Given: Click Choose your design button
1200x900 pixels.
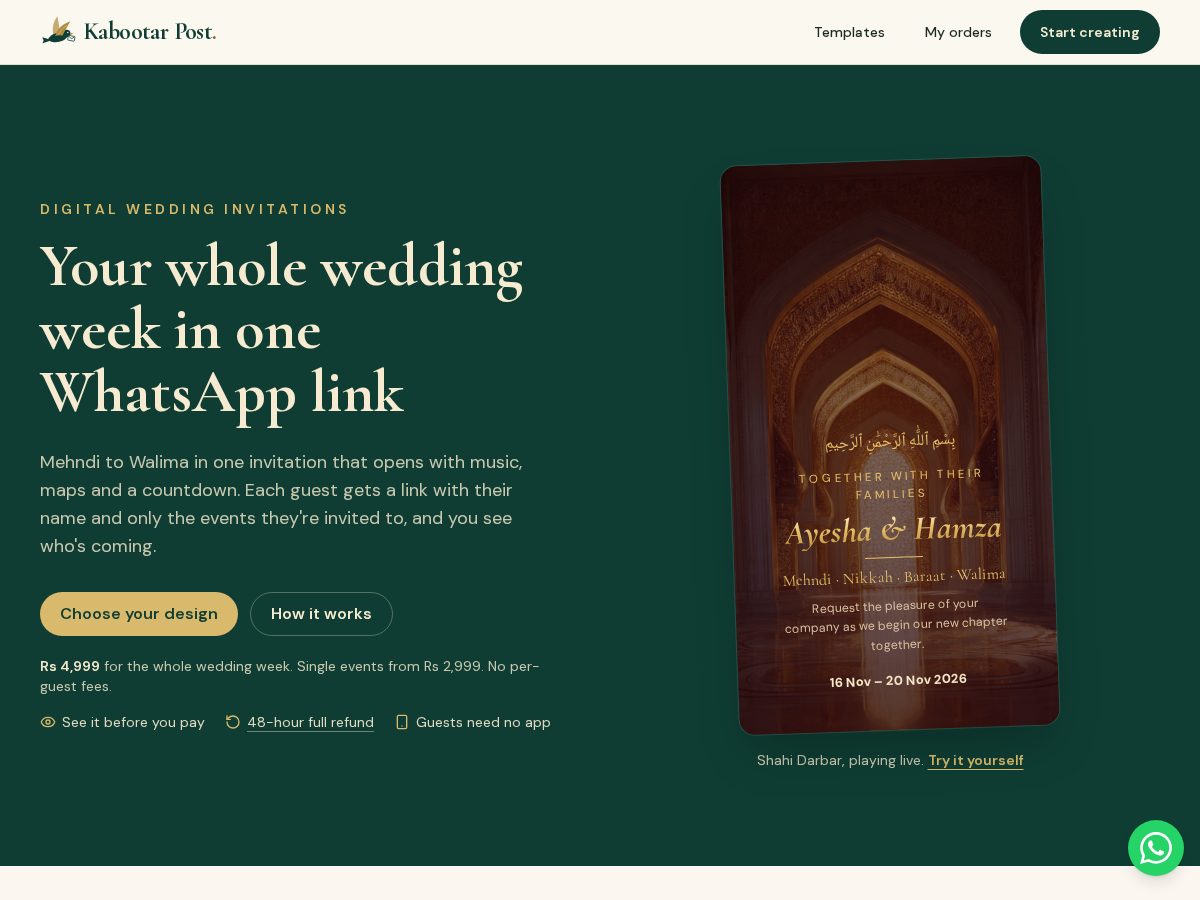Looking at the screenshot, I should pos(139,614).
